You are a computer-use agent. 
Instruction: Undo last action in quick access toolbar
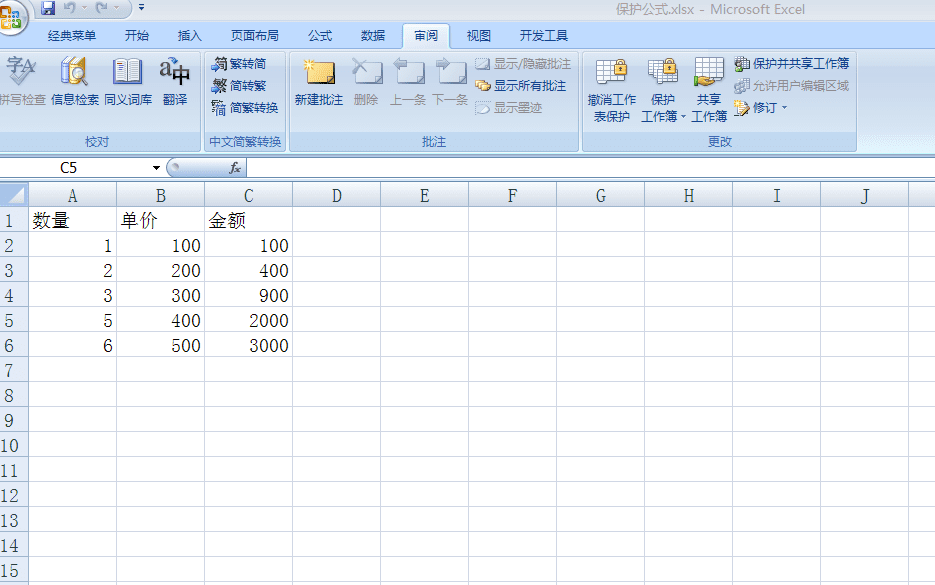[x=70, y=8]
